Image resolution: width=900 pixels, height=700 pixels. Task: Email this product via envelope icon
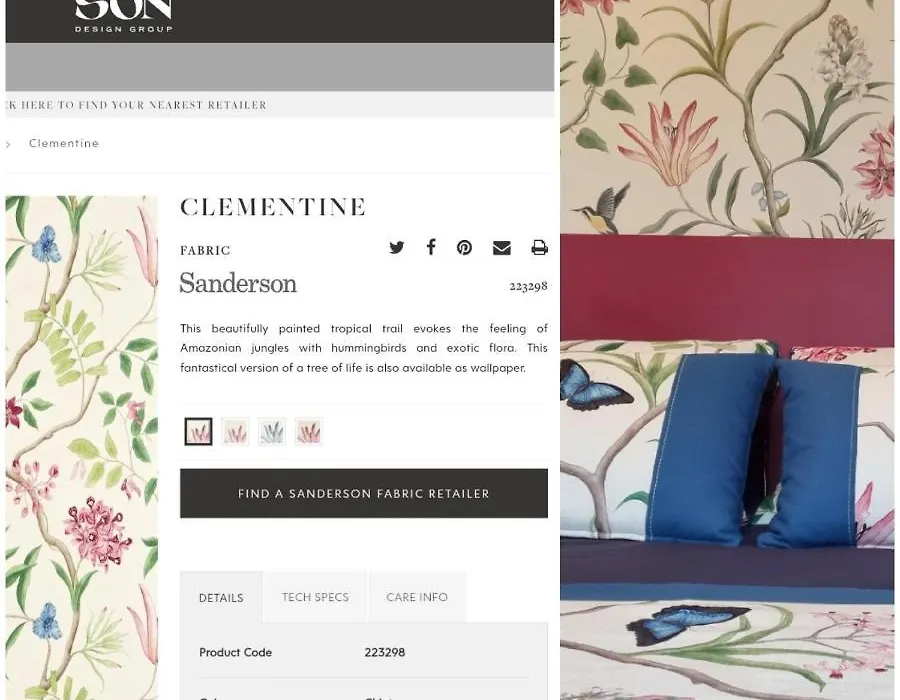[502, 247]
